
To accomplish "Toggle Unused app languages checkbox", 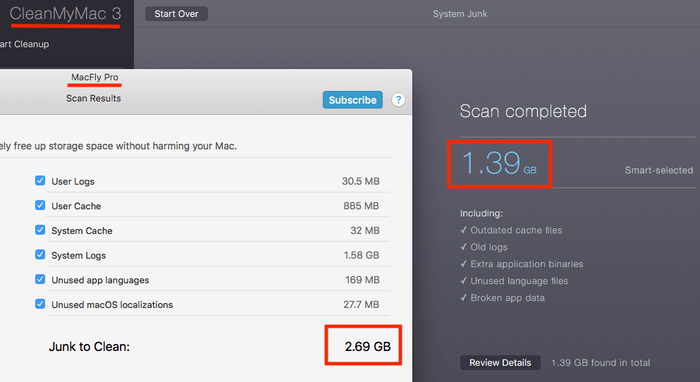I will coord(40,279).
